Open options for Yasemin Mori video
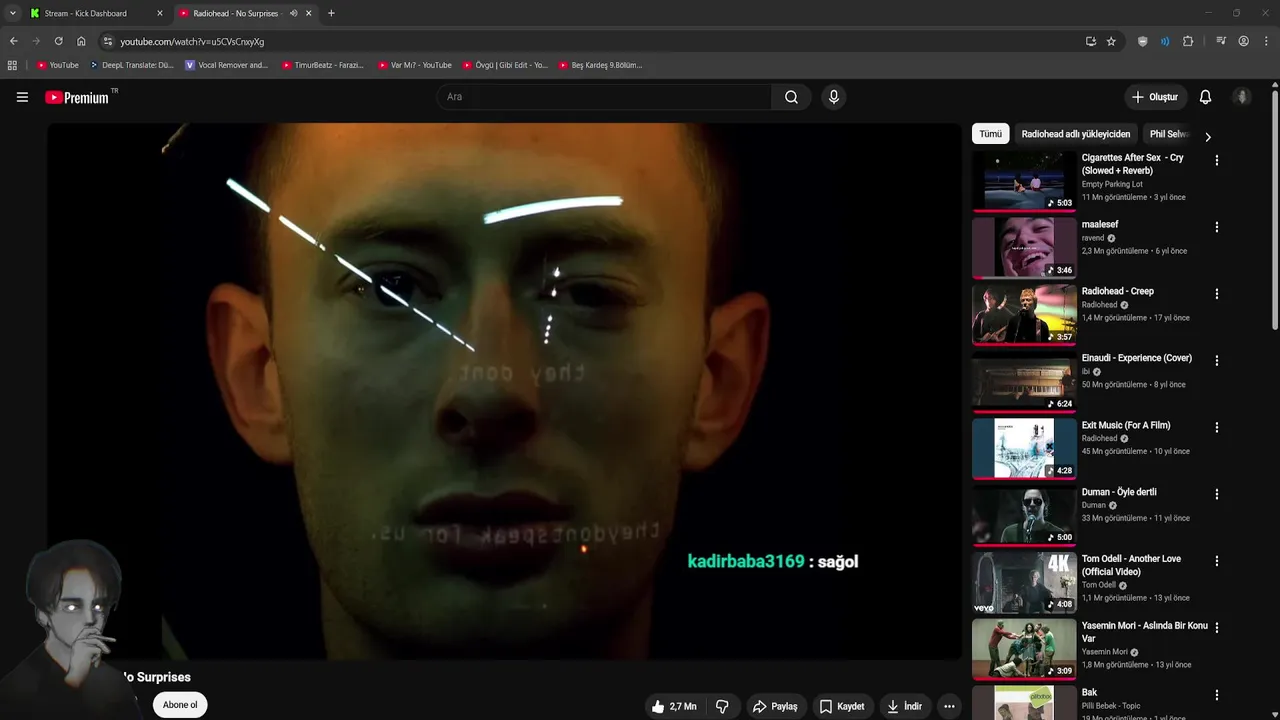Image resolution: width=1280 pixels, height=720 pixels. (x=1216, y=628)
